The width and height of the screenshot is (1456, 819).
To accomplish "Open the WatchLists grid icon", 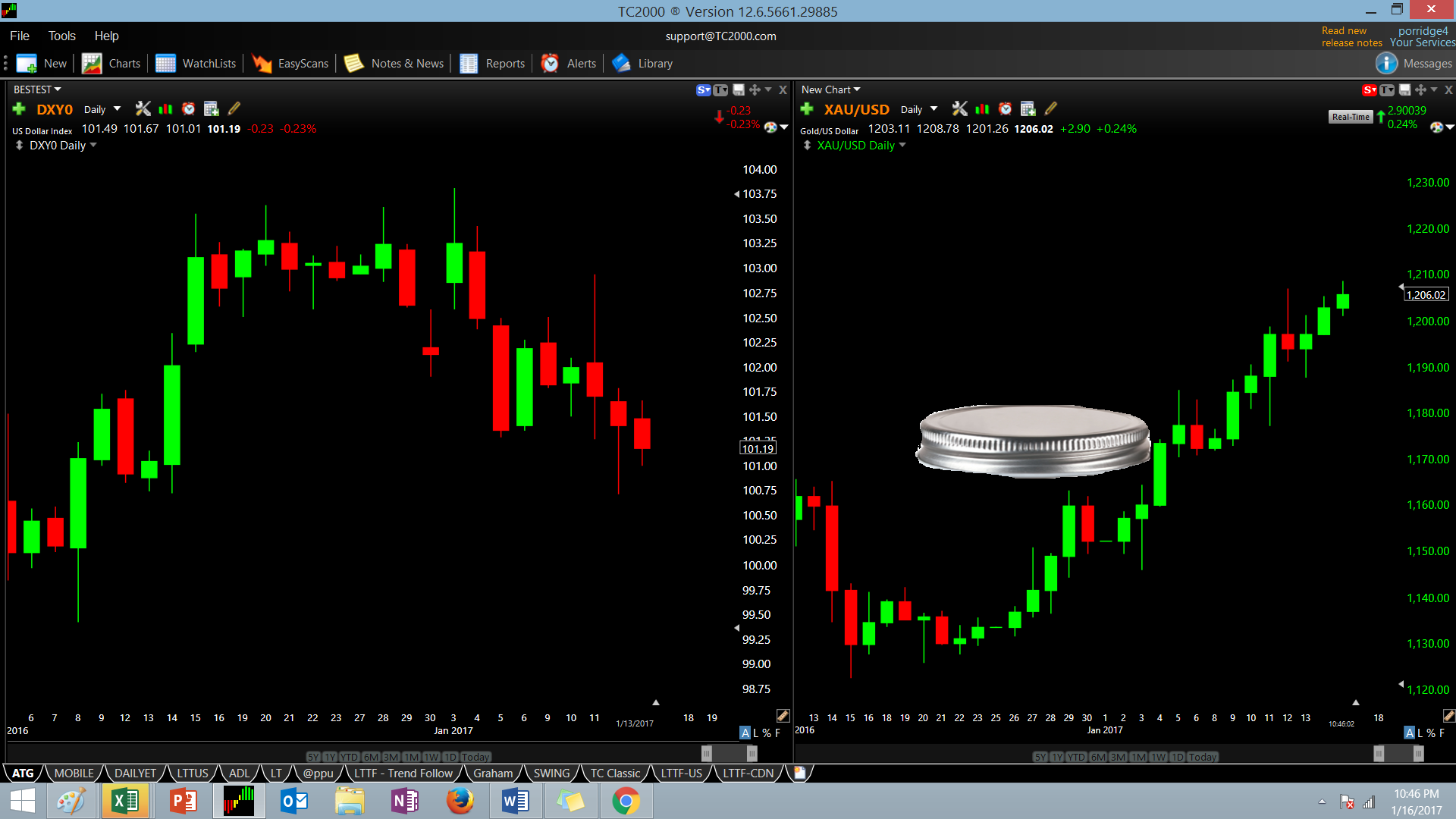I will point(165,64).
